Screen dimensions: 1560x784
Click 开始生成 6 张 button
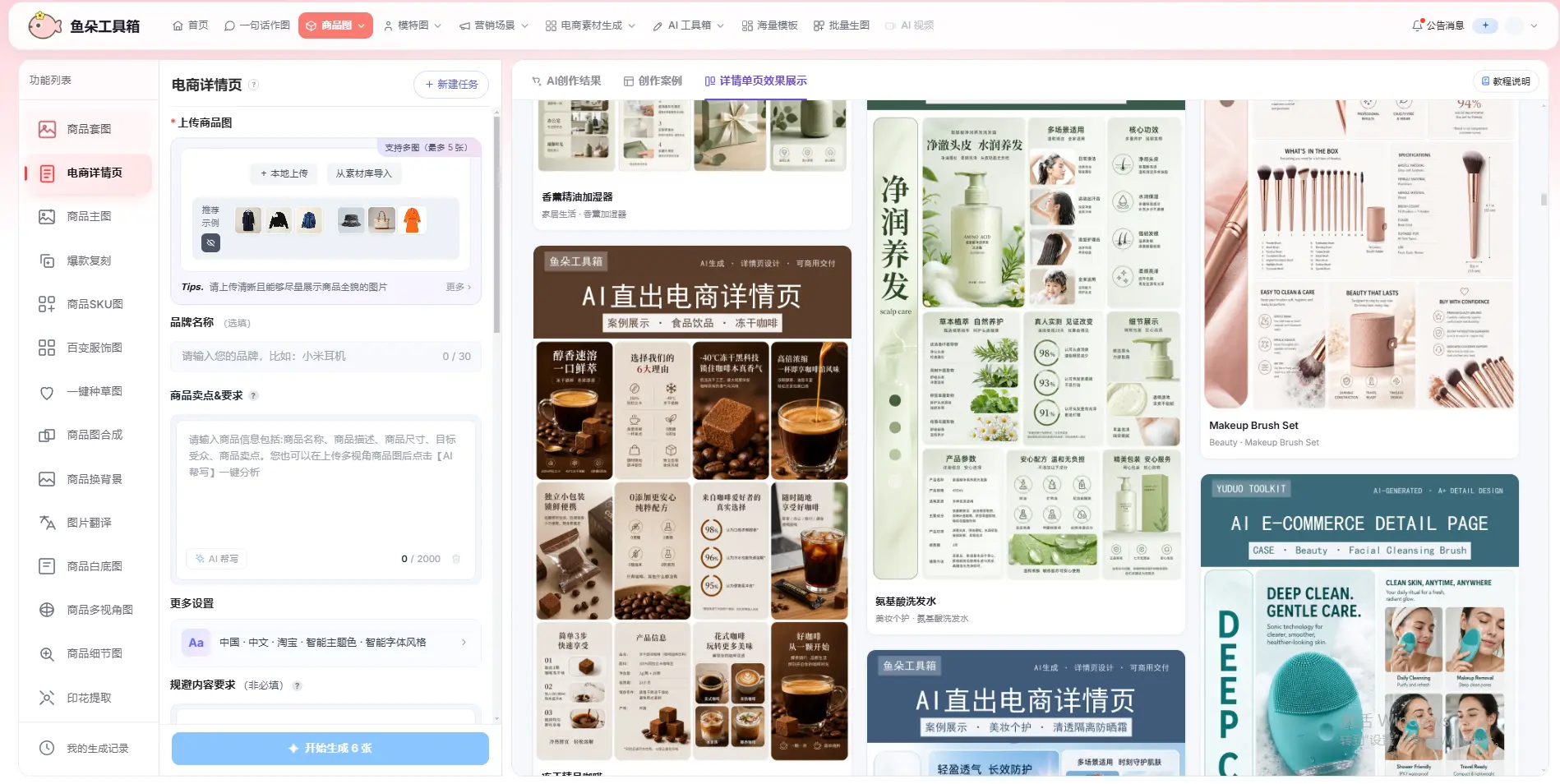click(330, 749)
